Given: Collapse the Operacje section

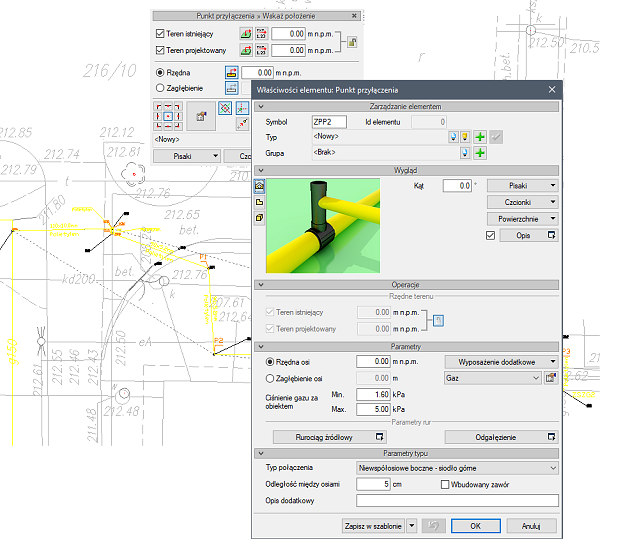Looking at the screenshot, I should [x=261, y=285].
